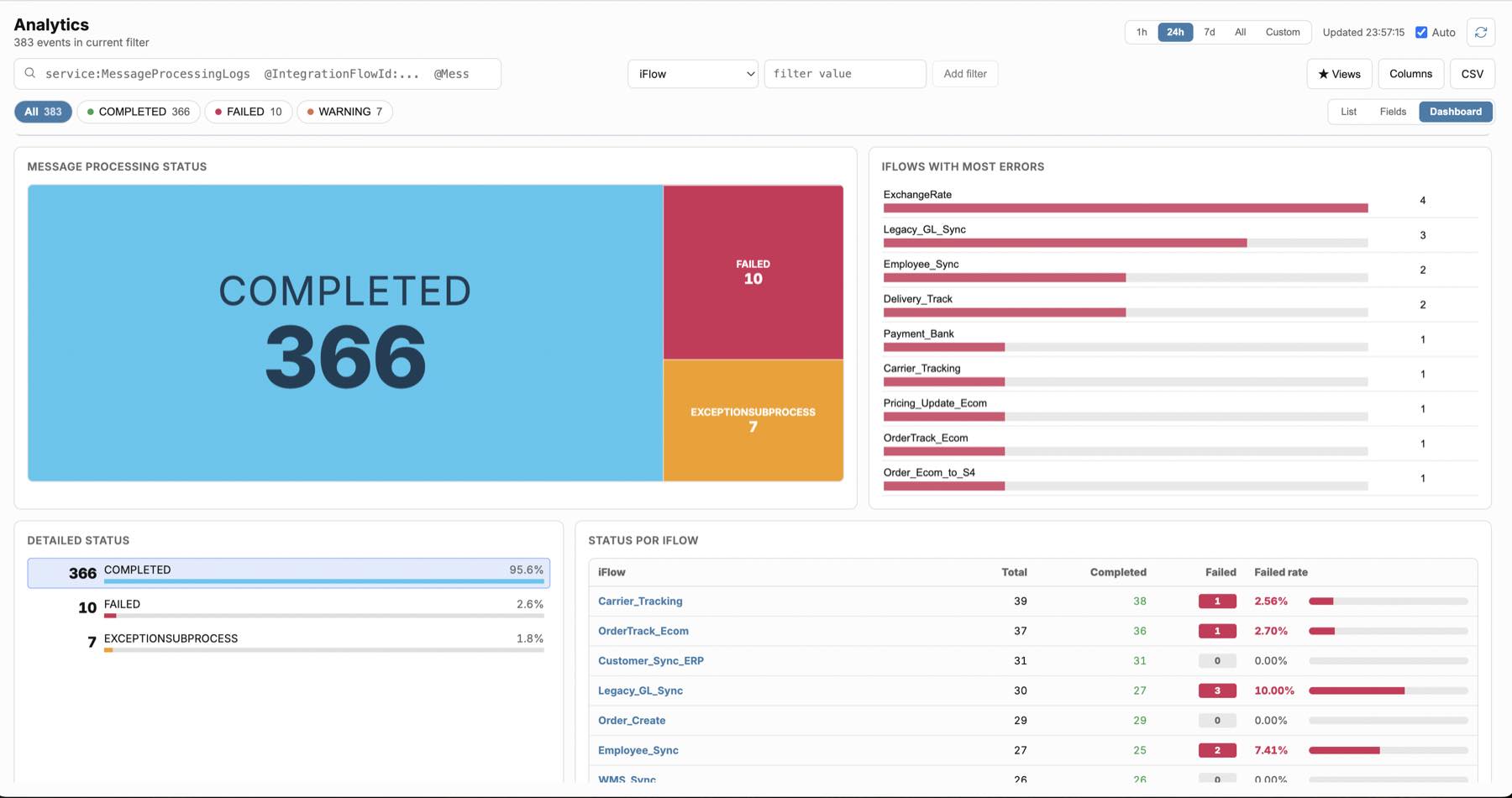Click the Total column header
The height and width of the screenshot is (798, 1512).
point(1014,572)
